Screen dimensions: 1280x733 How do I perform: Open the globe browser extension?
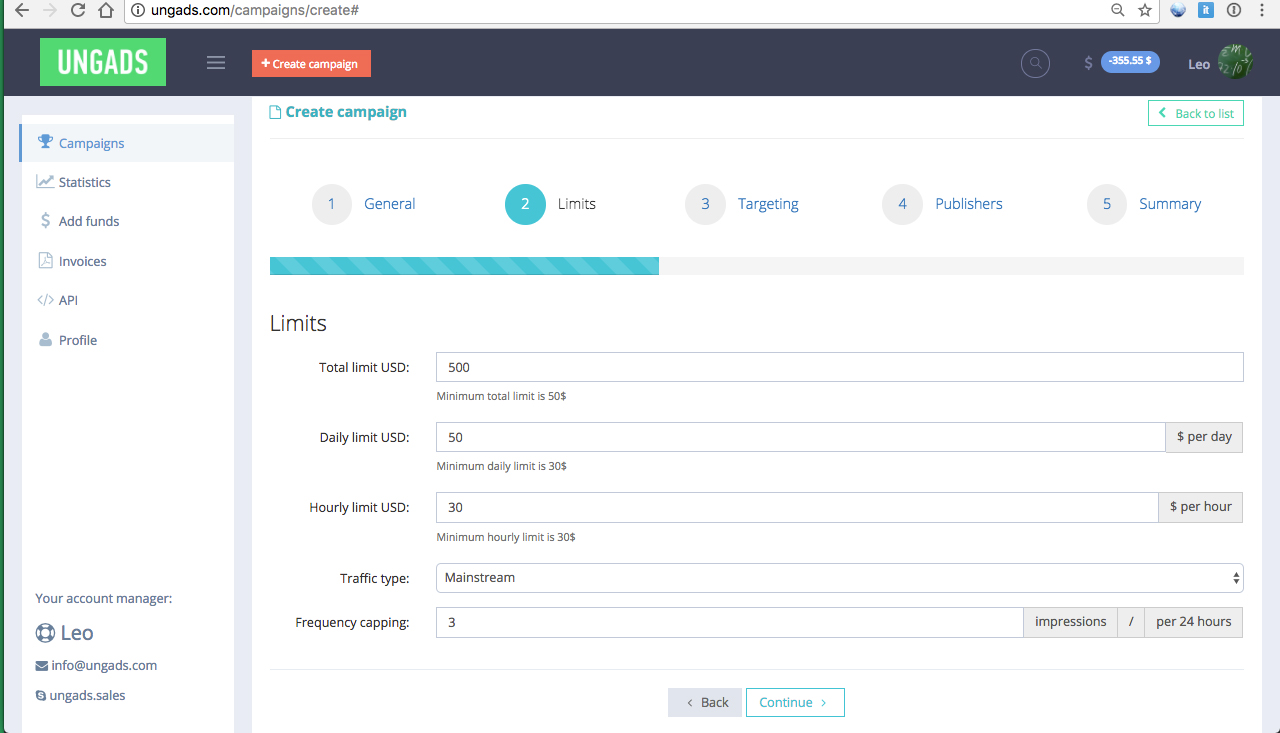click(1178, 10)
